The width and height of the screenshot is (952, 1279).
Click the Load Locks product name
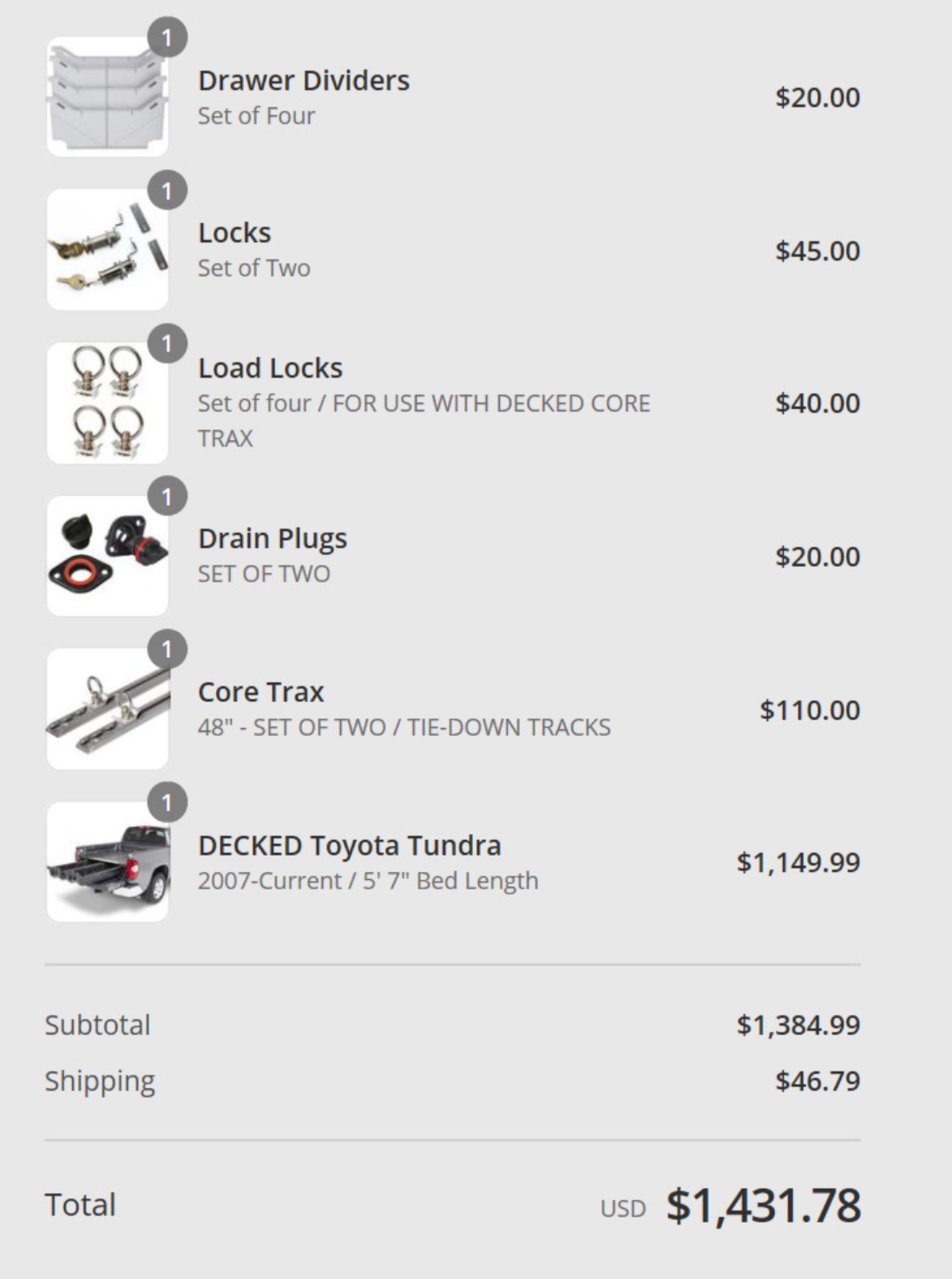click(x=270, y=368)
